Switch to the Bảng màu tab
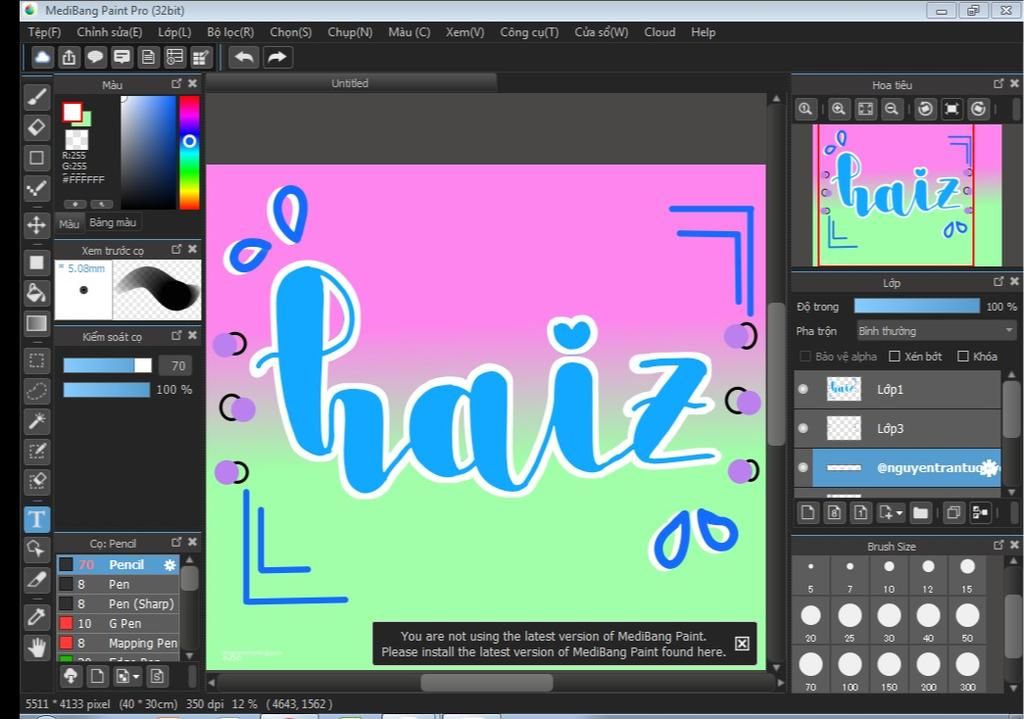This screenshot has height=719, width=1024. pos(113,223)
